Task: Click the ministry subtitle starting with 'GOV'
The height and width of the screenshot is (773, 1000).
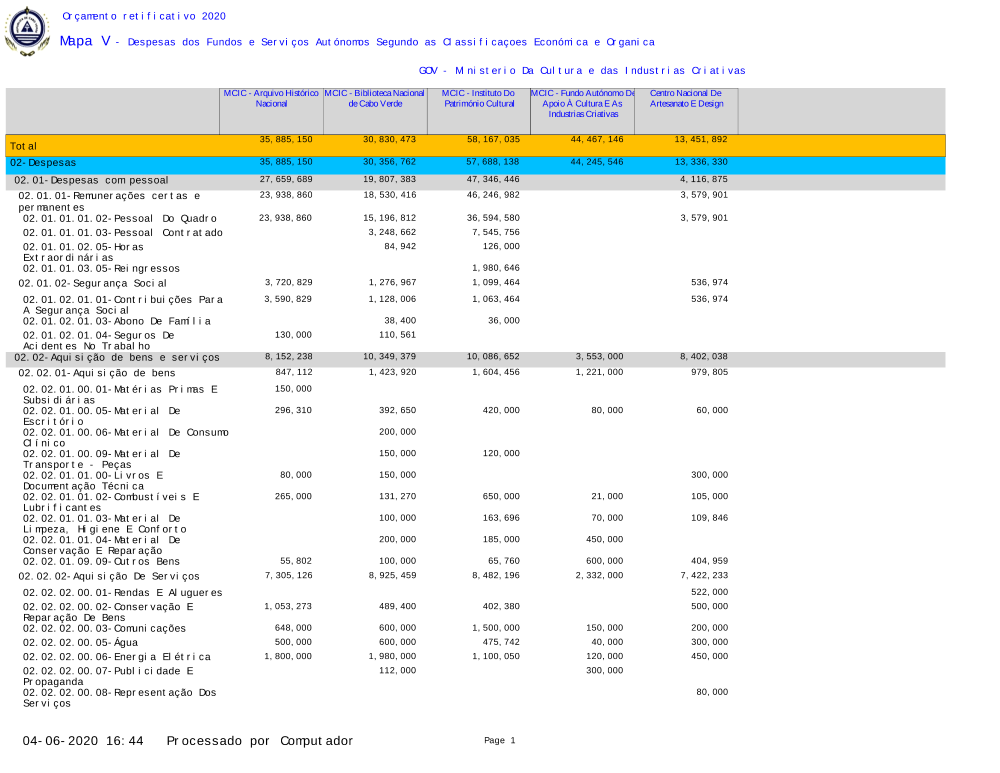Action: click(x=582, y=71)
